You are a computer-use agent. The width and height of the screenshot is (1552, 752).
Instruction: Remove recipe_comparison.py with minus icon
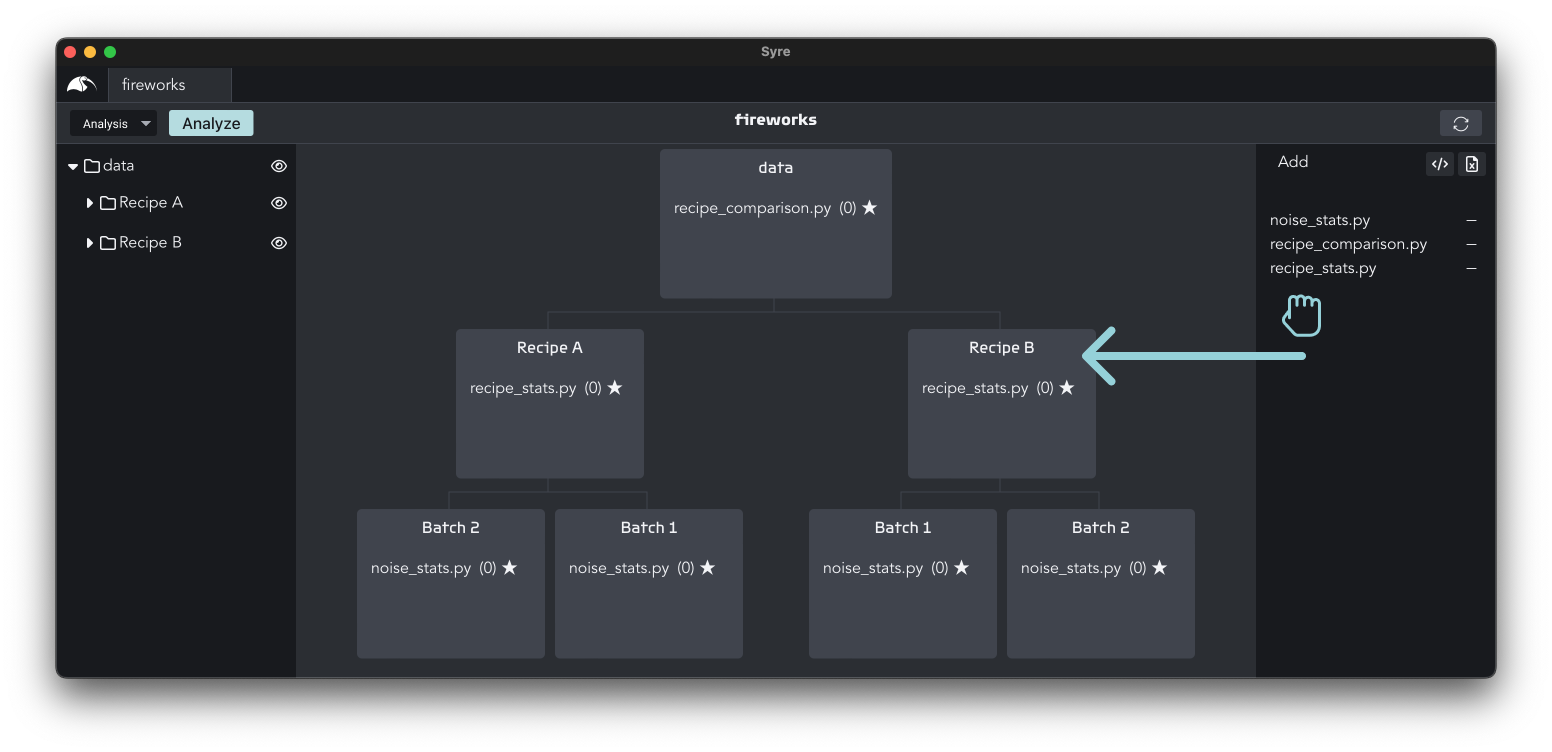pos(1471,244)
